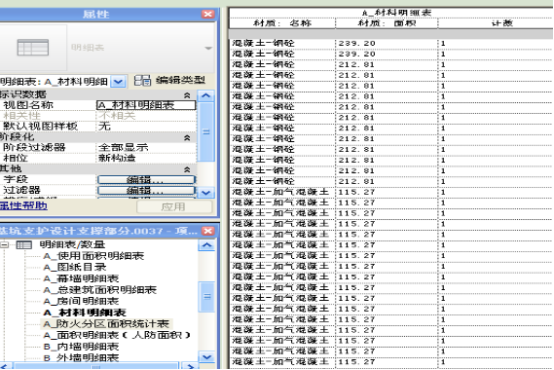Open A_图纸目录 in project browser

(75, 267)
